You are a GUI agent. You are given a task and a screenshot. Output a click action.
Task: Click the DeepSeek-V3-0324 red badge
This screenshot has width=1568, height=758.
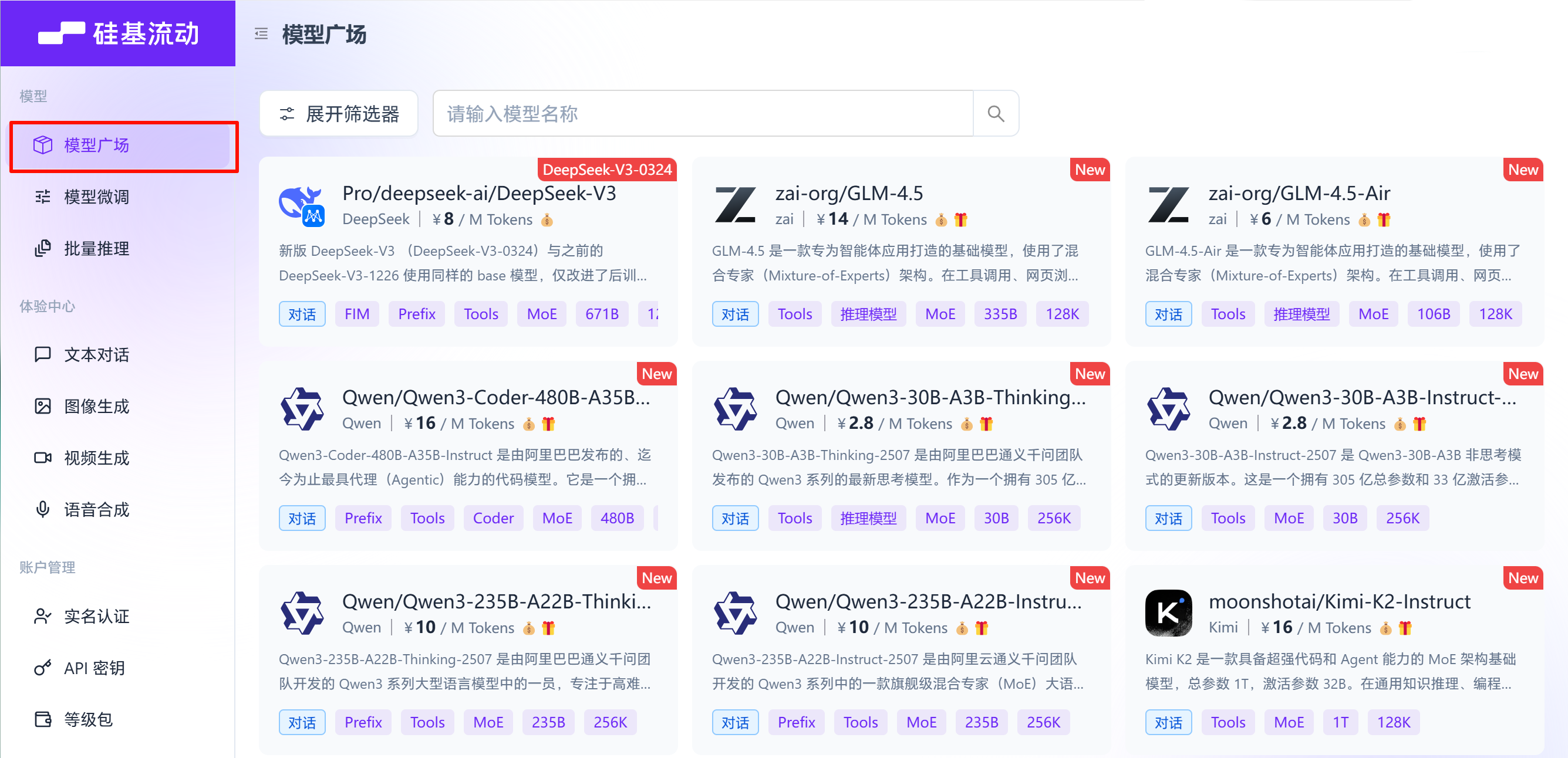[607, 170]
